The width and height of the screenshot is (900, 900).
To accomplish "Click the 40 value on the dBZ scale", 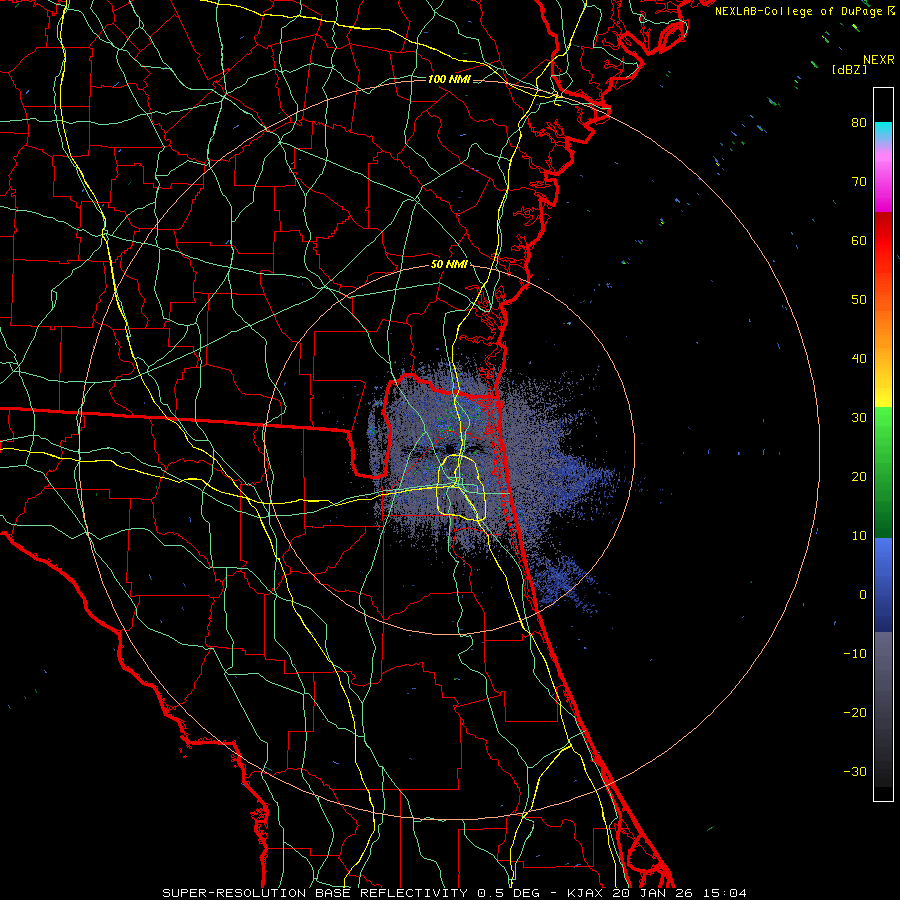I will pyautogui.click(x=859, y=359).
